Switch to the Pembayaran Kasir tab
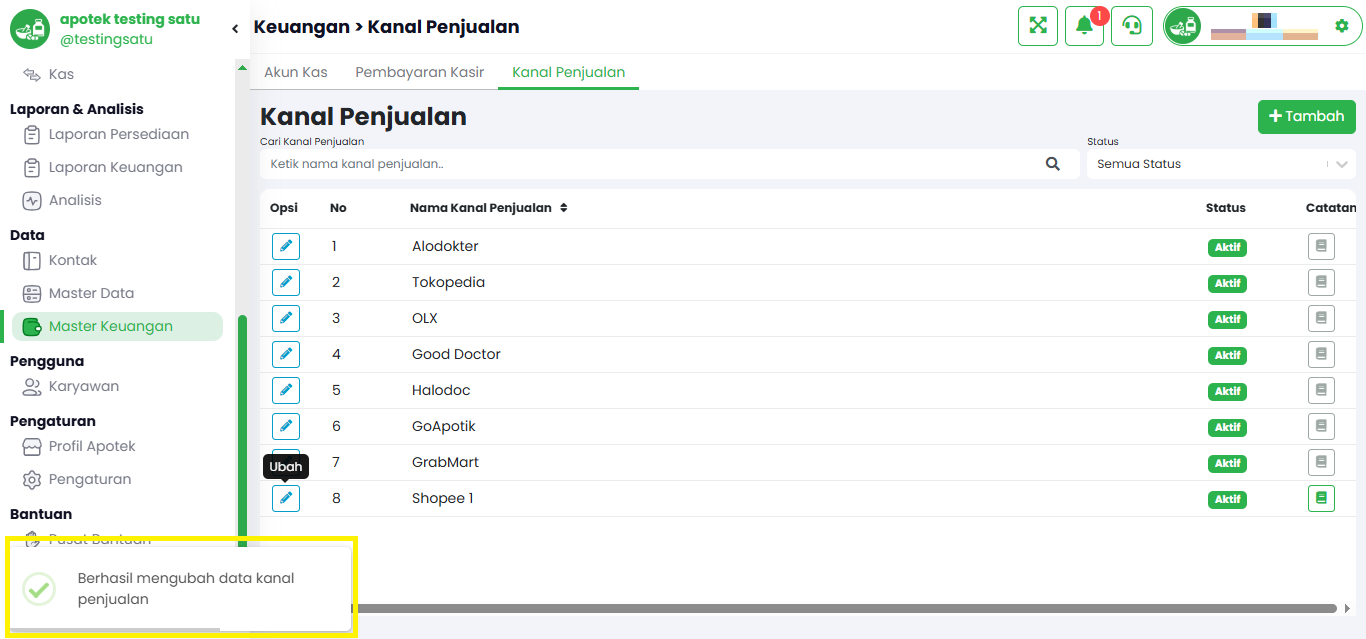The image size is (1366, 639). pos(419,72)
